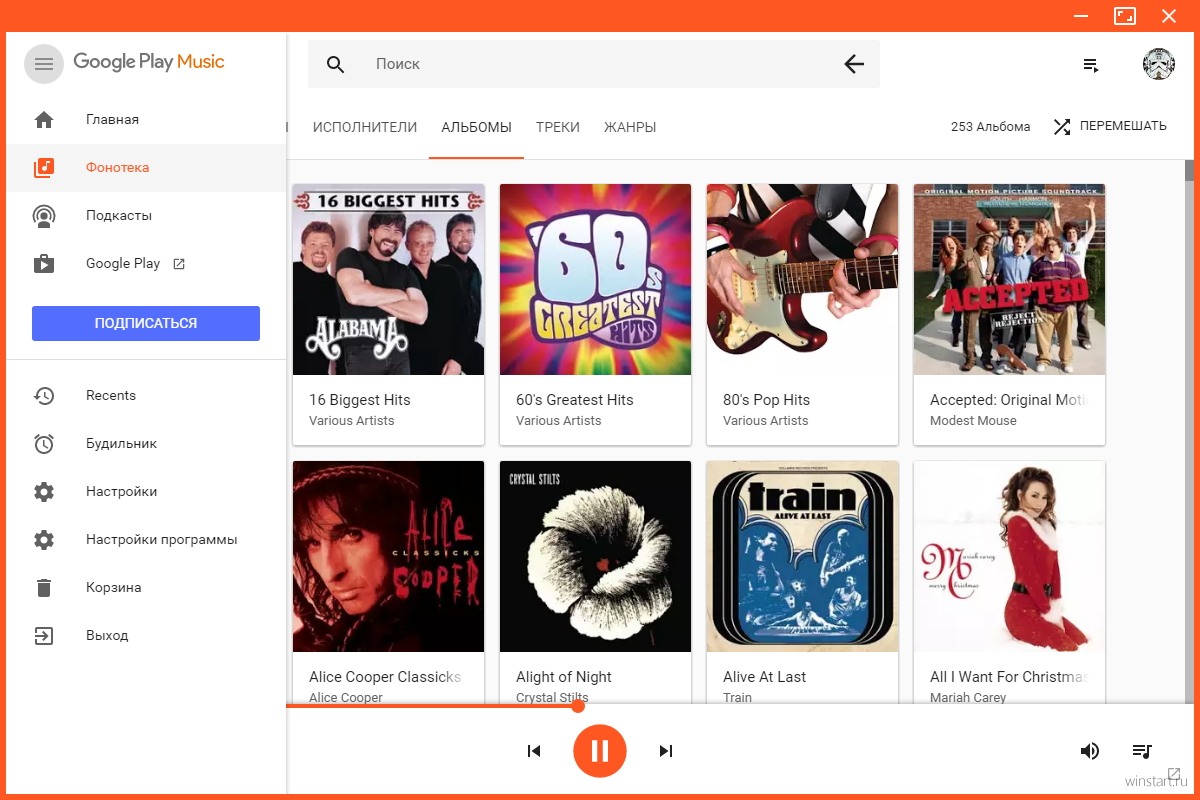Click the '253 Альбома' album count
The width and height of the screenshot is (1200, 800).
pyautogui.click(x=991, y=127)
